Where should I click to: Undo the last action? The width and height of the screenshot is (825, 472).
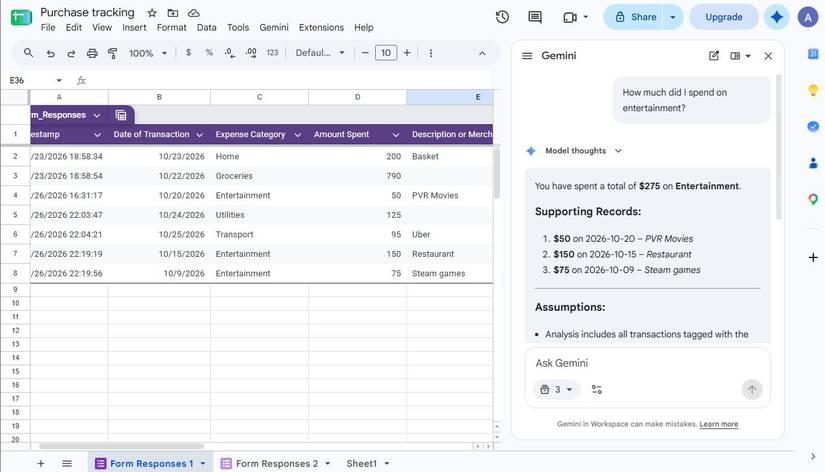coord(51,53)
